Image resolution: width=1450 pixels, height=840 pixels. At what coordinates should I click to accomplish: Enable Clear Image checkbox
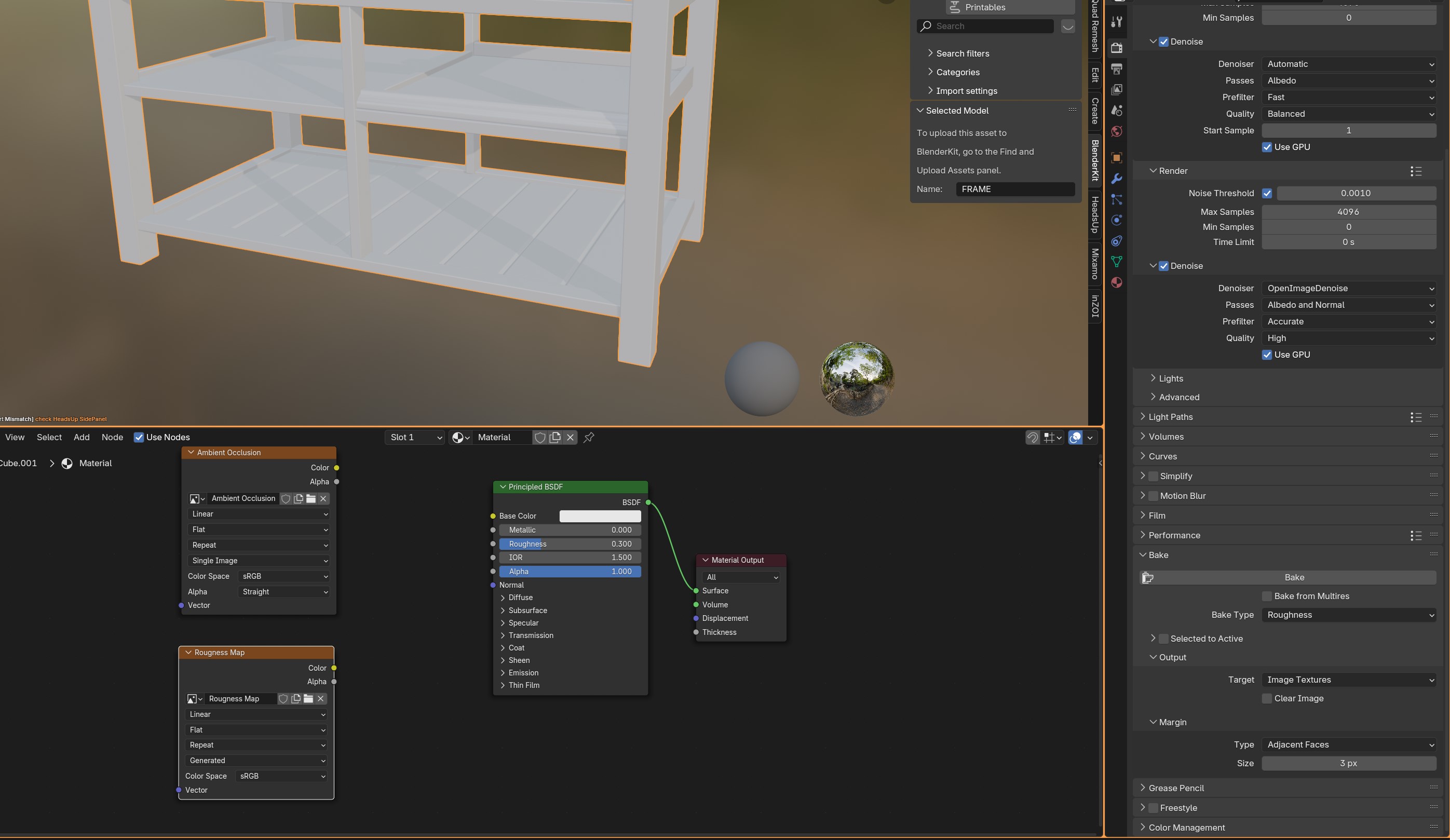point(1267,698)
